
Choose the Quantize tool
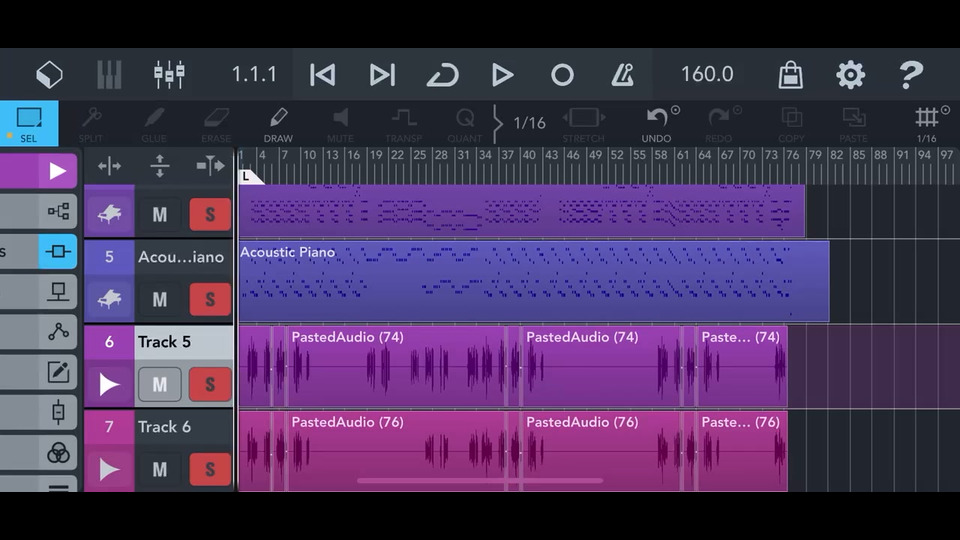(465, 124)
